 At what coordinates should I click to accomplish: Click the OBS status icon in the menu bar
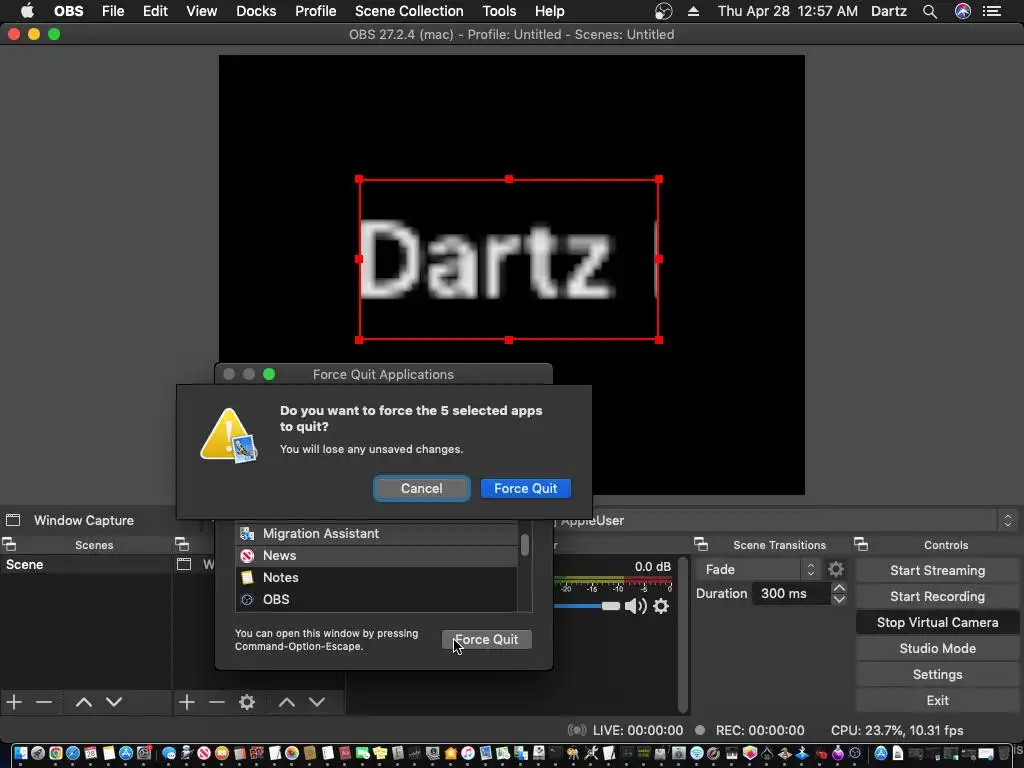point(664,11)
